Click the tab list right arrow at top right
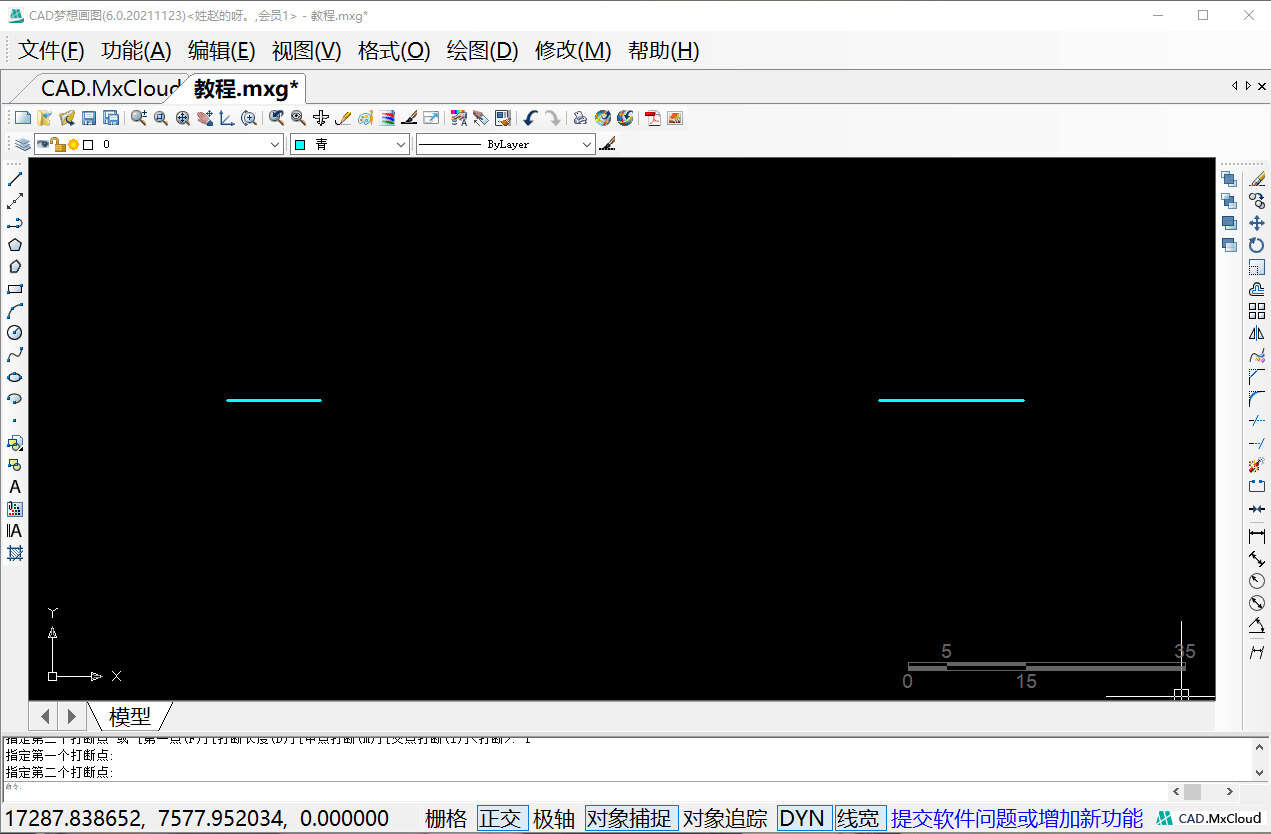This screenshot has height=834, width=1271. pyautogui.click(x=1247, y=86)
